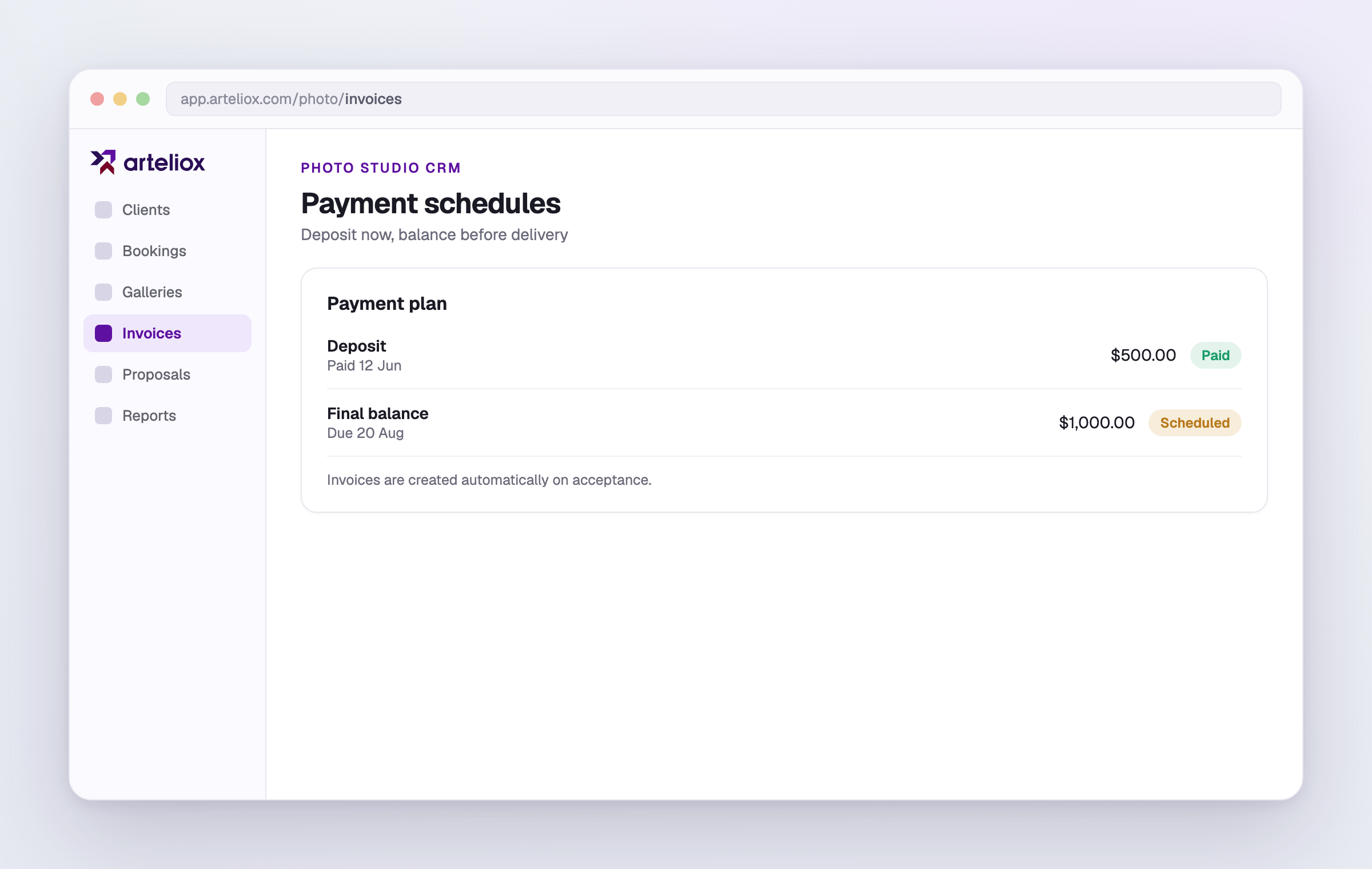1372x869 pixels.
Task: Open Galleries from the sidebar
Action: tap(167, 292)
